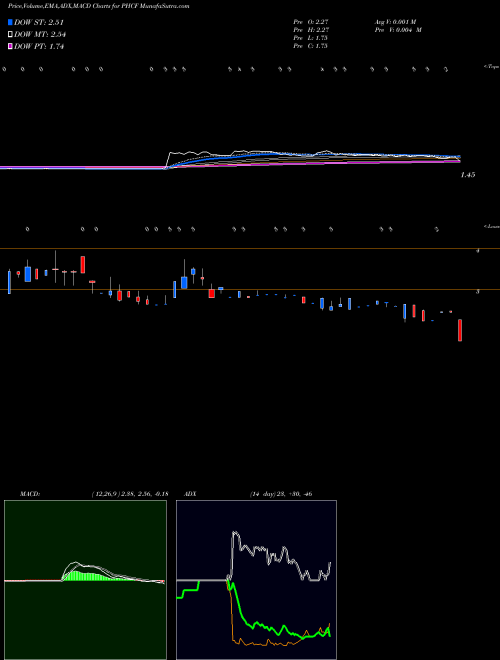
Task: Click the 'Pre C: 1.73' value
Action: click(311, 46)
